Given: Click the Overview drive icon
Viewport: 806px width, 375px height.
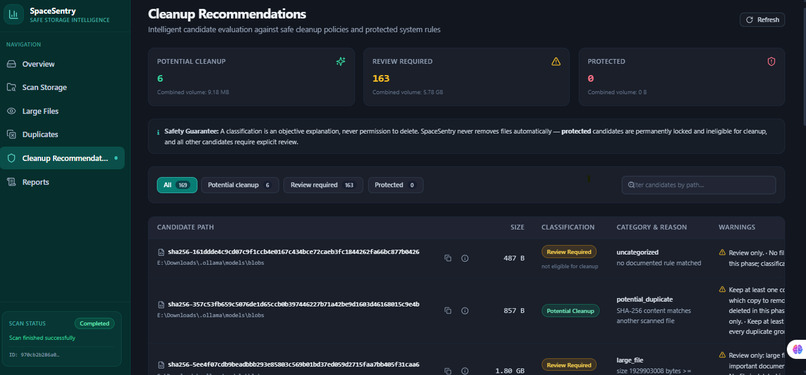Looking at the screenshot, I should tap(11, 64).
